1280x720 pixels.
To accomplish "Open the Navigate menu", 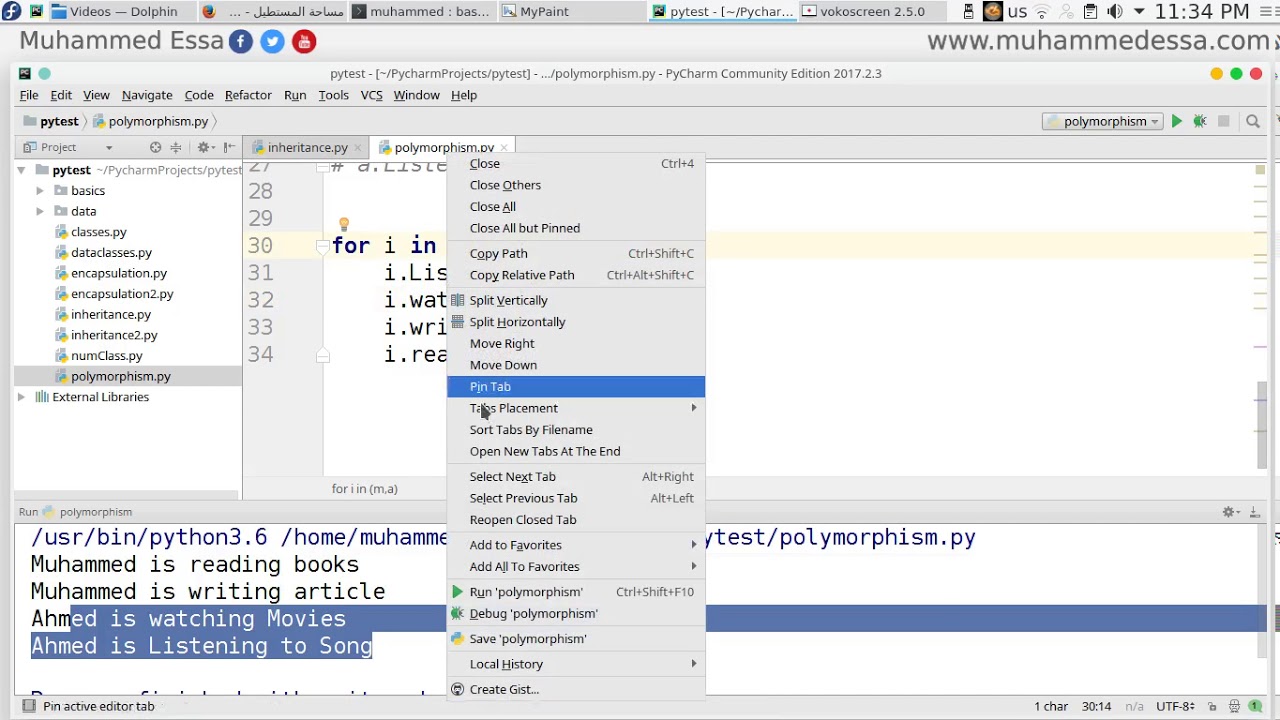I will click(147, 95).
